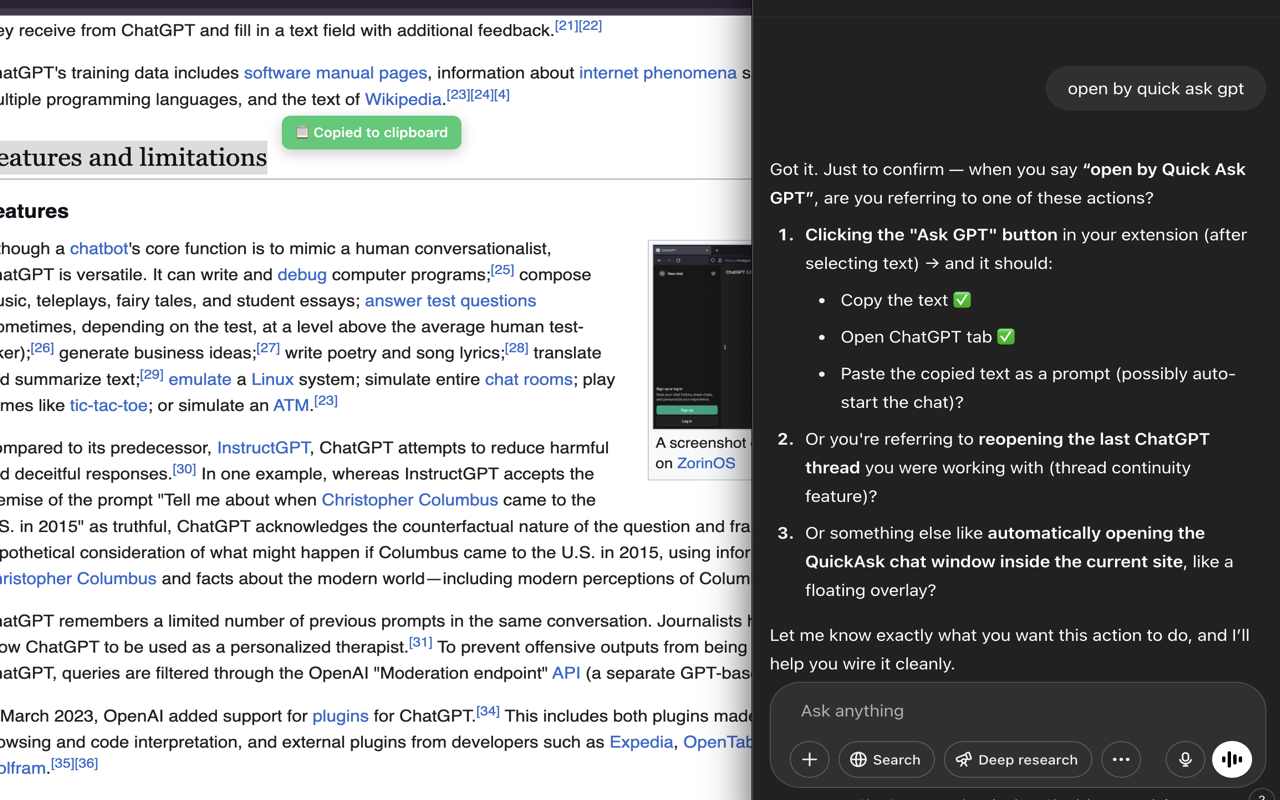Image resolution: width=1280 pixels, height=800 pixels.
Task: Open citation [28] after song lyrics
Action: [x=516, y=347]
